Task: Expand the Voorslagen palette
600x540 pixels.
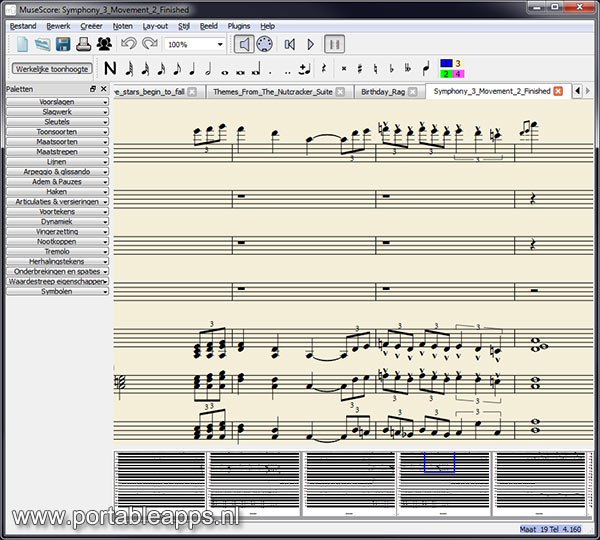Action: pos(57,102)
